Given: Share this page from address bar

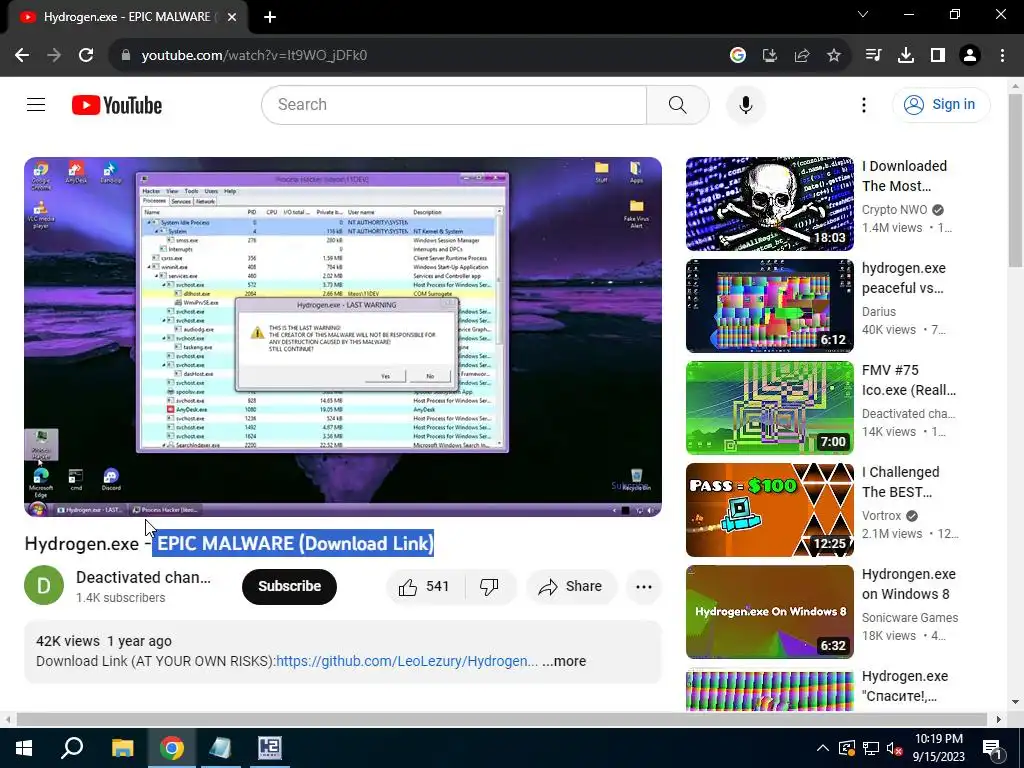Looking at the screenshot, I should click(802, 56).
